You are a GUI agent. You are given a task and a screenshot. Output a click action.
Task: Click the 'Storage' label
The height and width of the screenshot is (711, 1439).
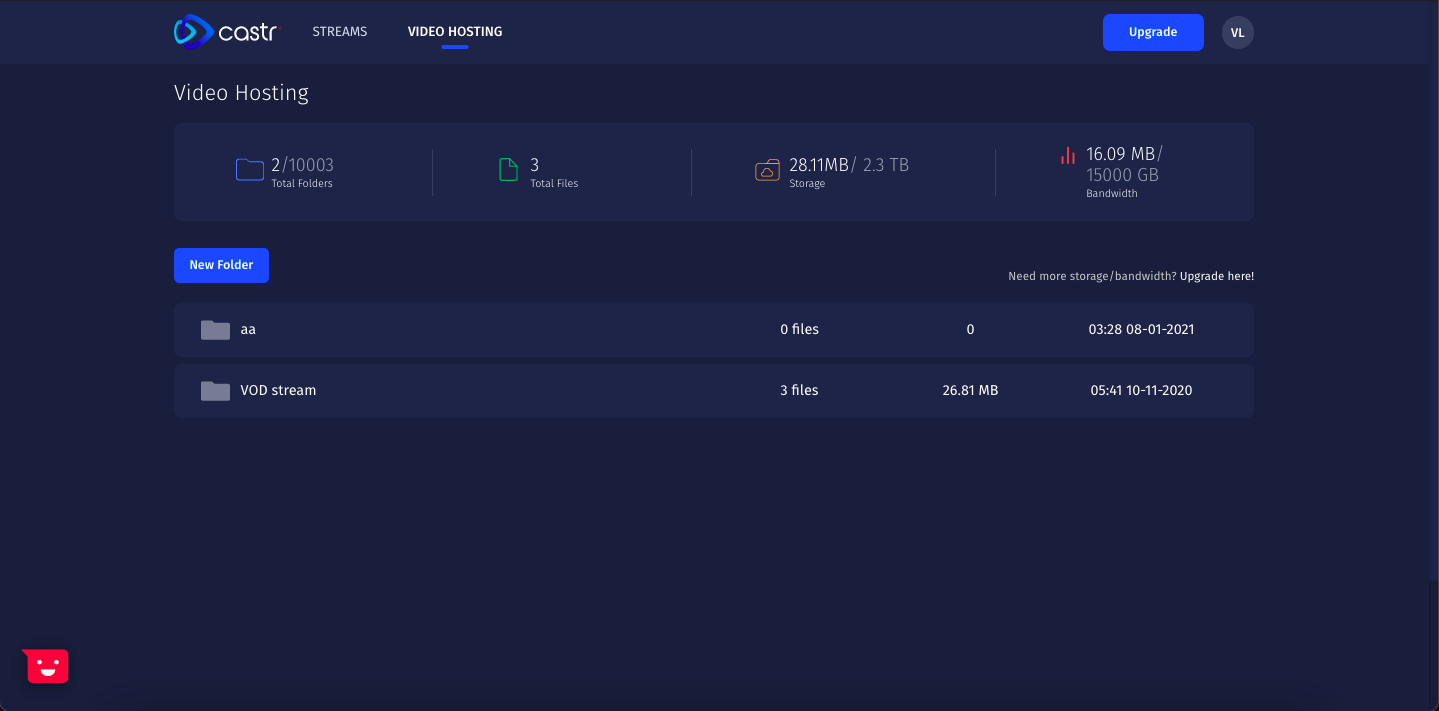tap(807, 184)
